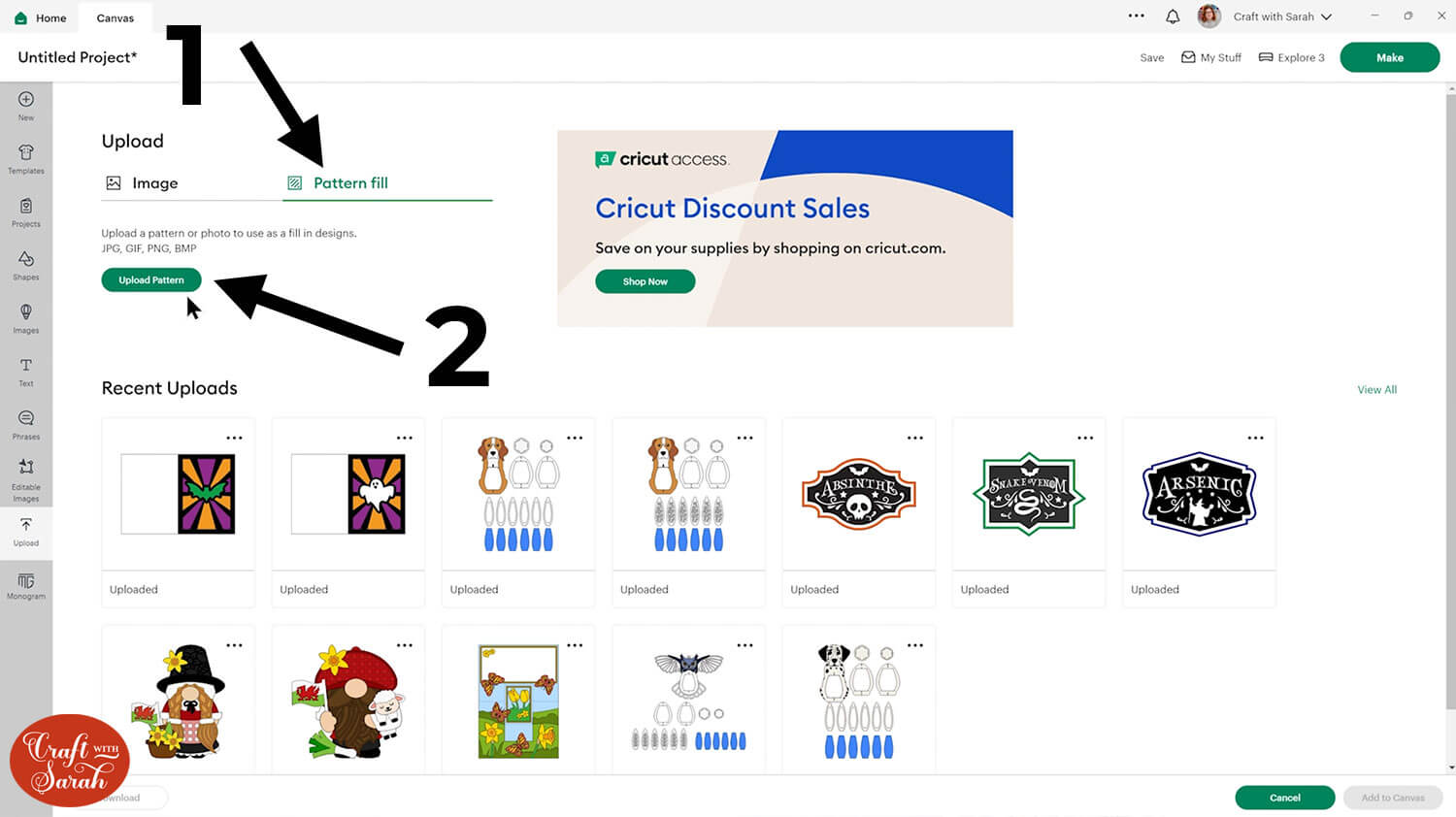The image size is (1456, 817).
Task: Select the Dalmatian dog parts thumbnail
Action: pos(859,702)
